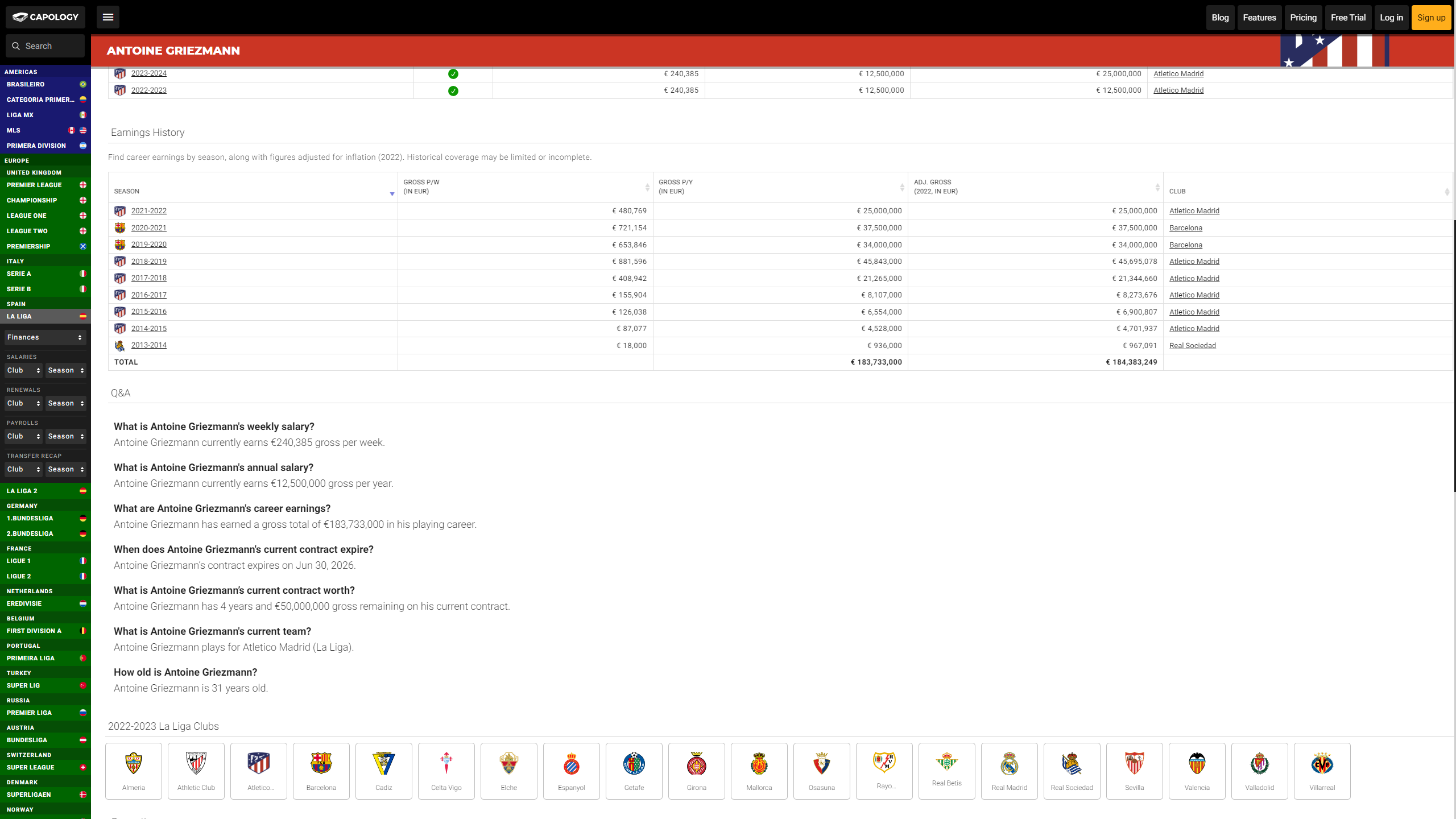Select the Celta Vigo crest
Screen dimensions: 1456x819
(x=446, y=763)
